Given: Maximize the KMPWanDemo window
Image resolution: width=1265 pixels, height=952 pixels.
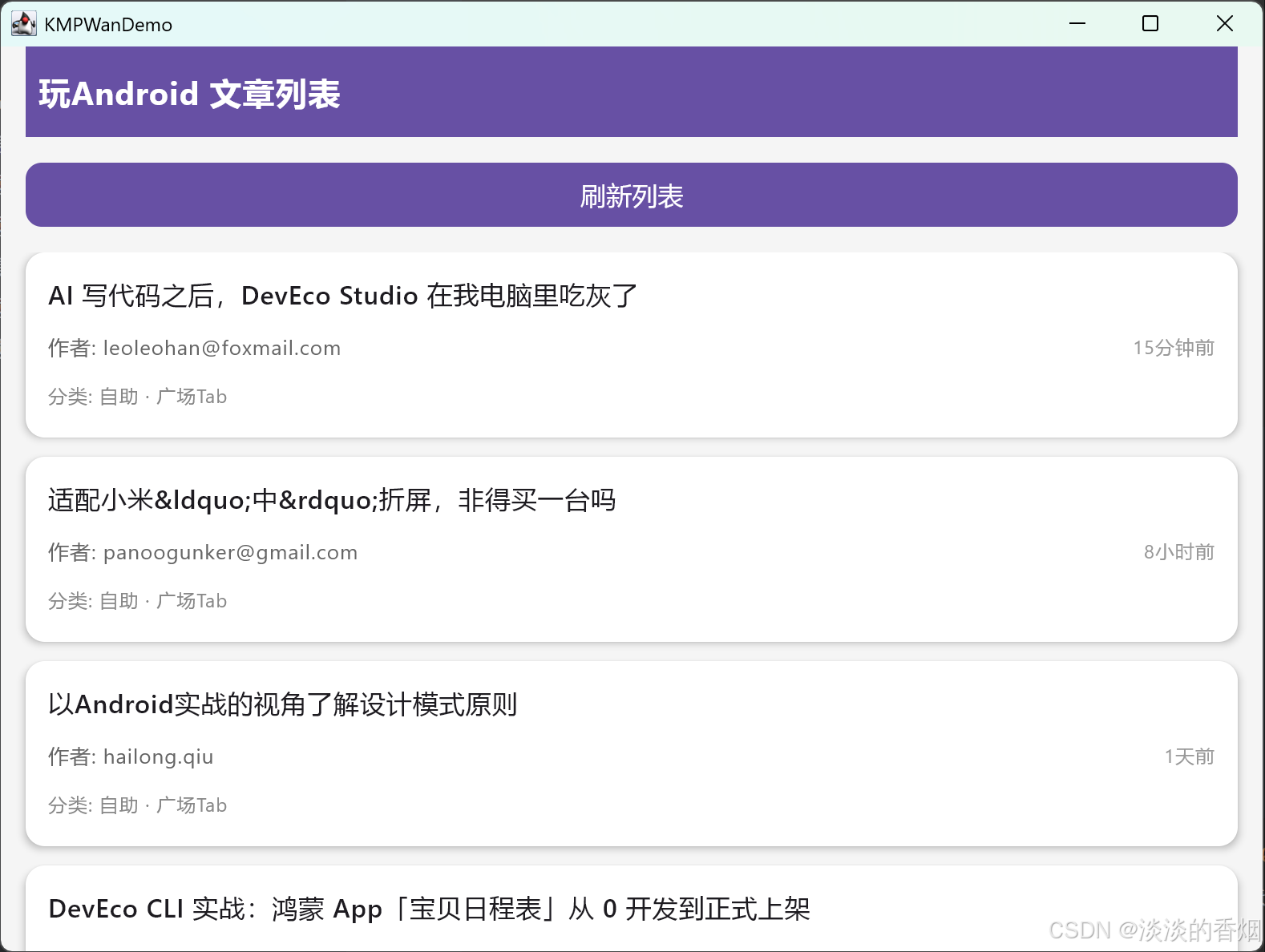Looking at the screenshot, I should 1150,24.
